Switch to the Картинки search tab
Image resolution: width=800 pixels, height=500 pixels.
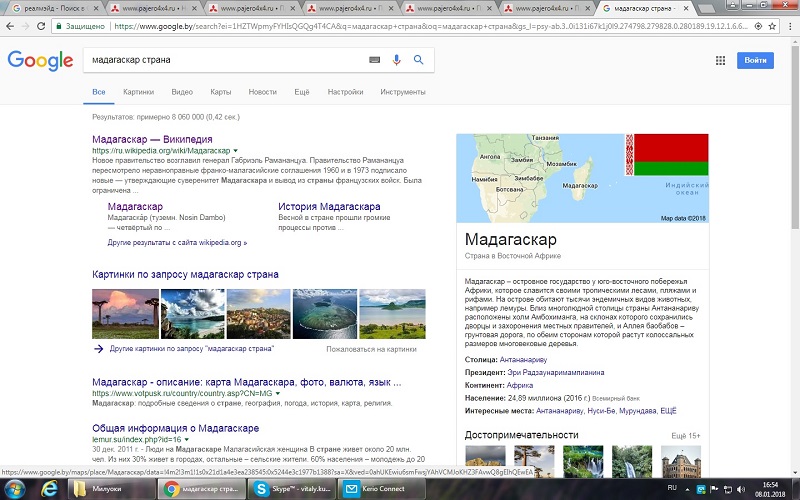[139, 92]
